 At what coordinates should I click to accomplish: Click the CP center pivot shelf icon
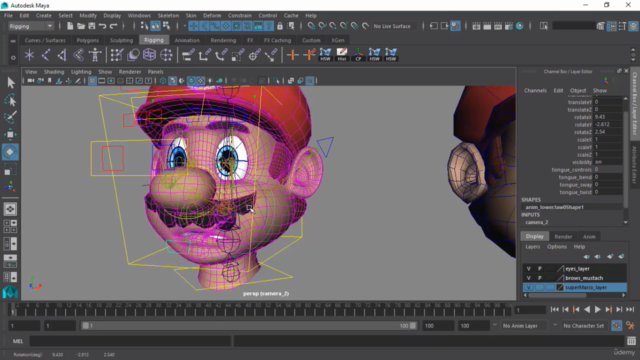pos(358,55)
